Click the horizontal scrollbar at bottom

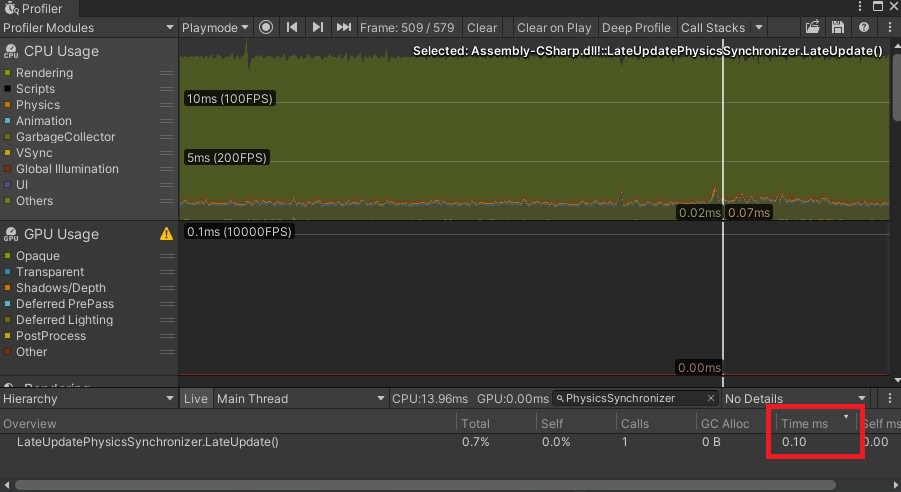[425, 485]
